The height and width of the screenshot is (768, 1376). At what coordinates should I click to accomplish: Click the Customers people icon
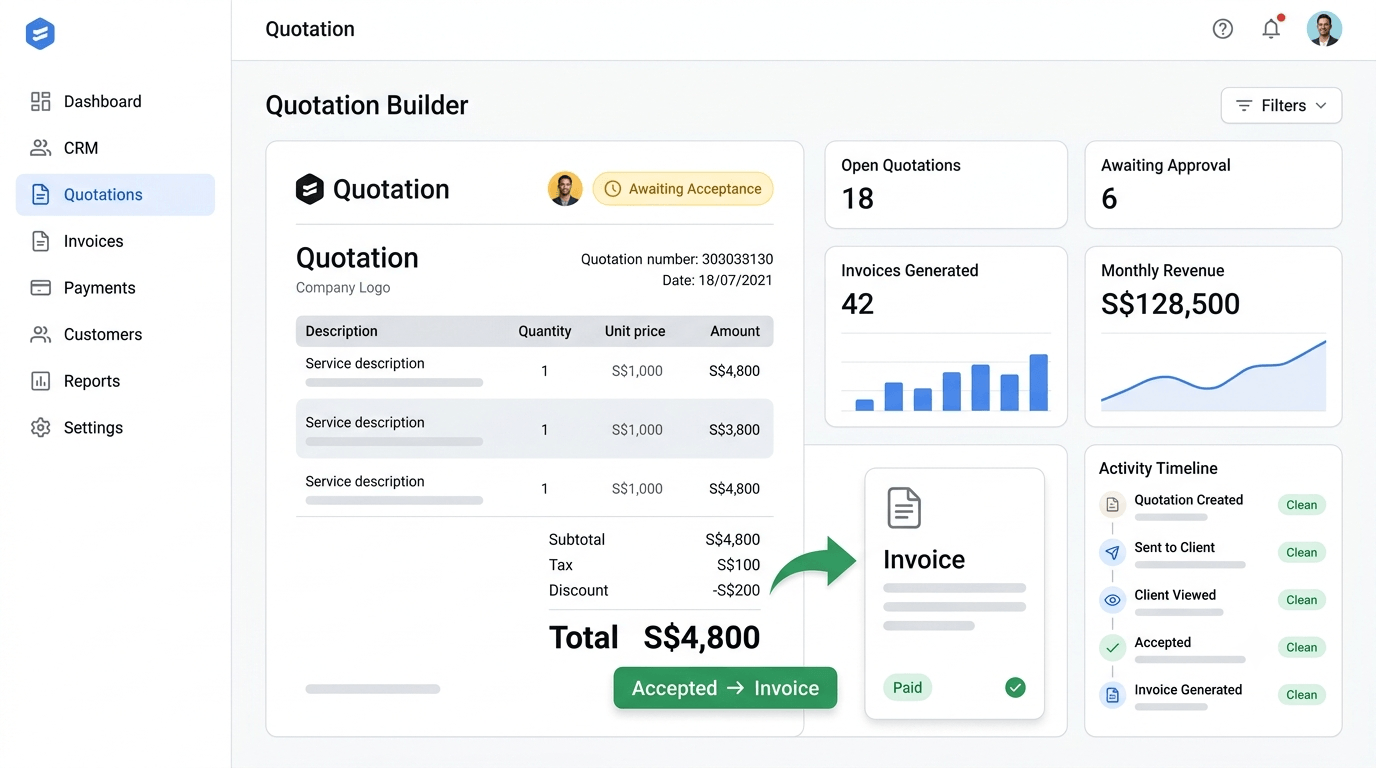coord(40,334)
